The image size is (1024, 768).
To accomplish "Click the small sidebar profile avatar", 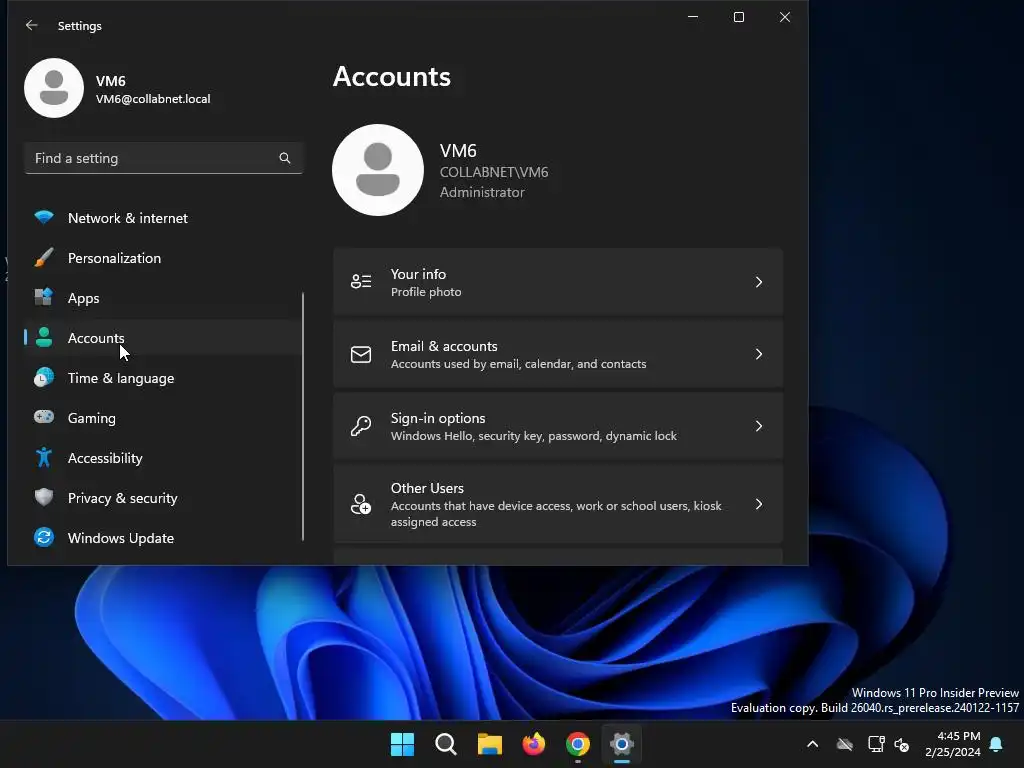I will (x=54, y=88).
